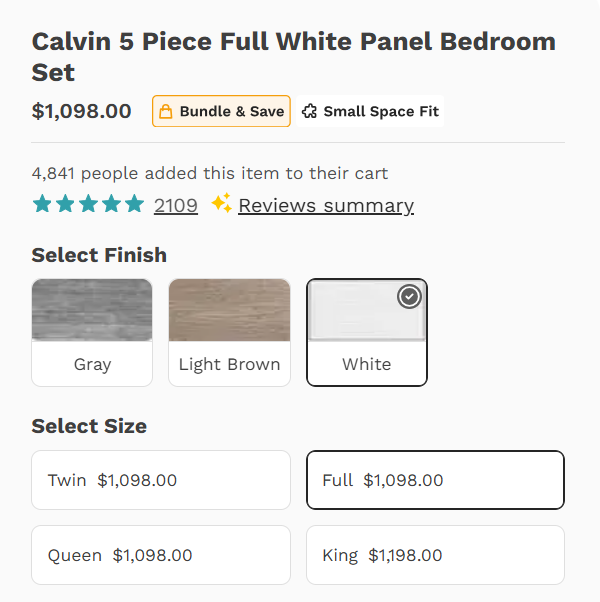Click the $1,098.00 product price
The height and width of the screenshot is (602, 600).
pos(82,111)
